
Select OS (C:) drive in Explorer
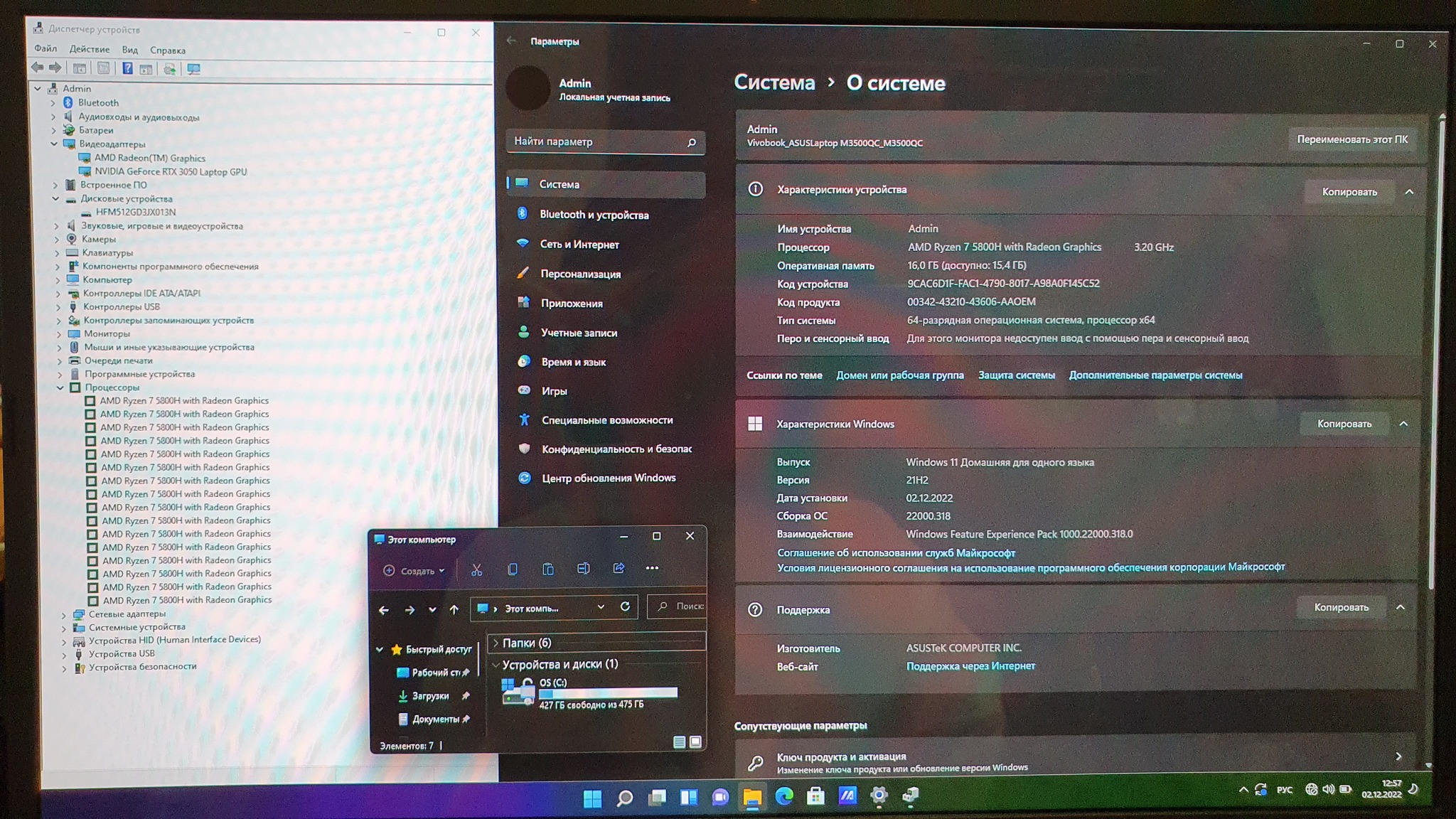click(x=590, y=693)
